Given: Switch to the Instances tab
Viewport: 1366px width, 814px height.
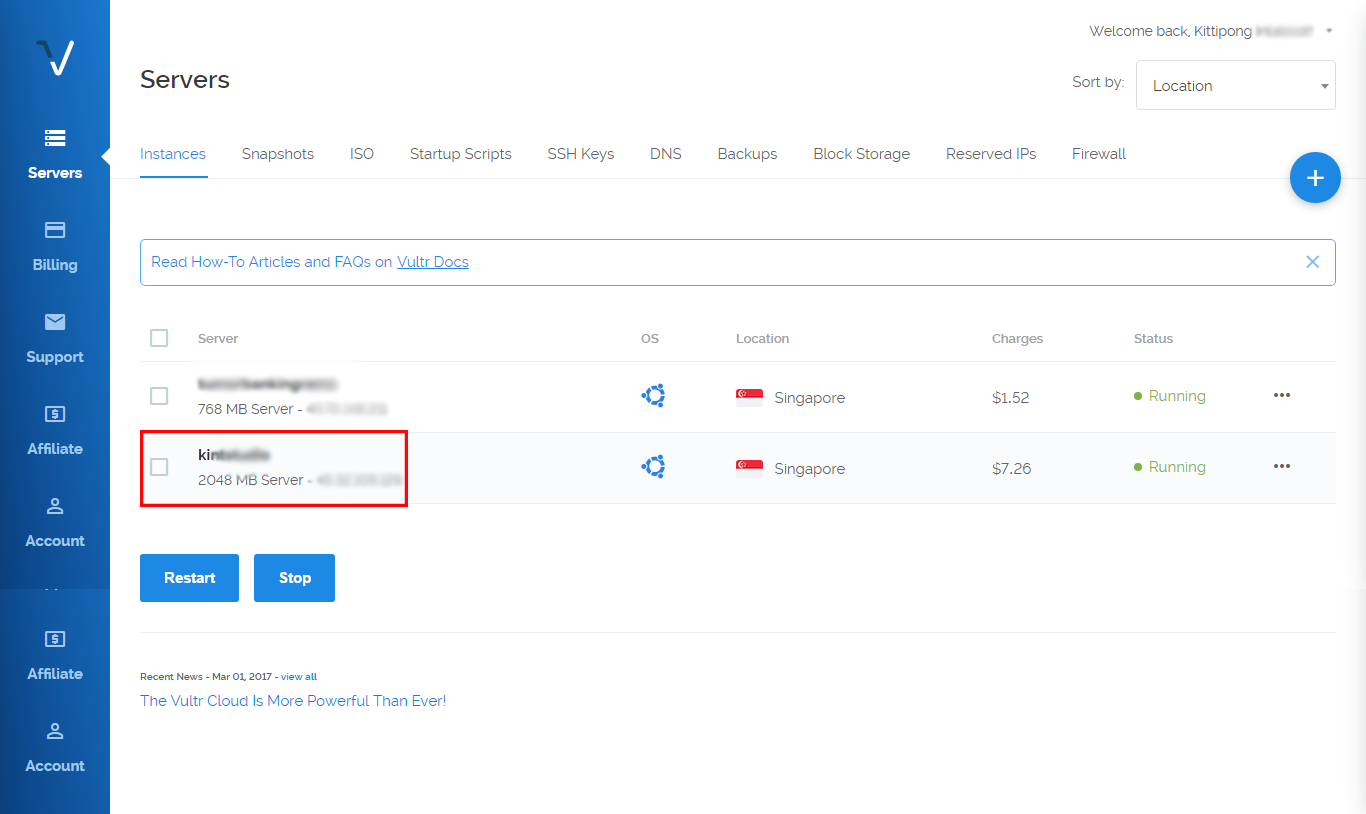Looking at the screenshot, I should [x=173, y=154].
